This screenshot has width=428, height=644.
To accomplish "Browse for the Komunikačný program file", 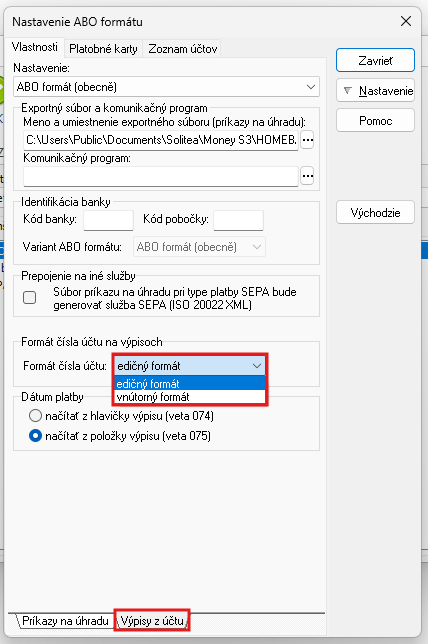I will [x=307, y=176].
